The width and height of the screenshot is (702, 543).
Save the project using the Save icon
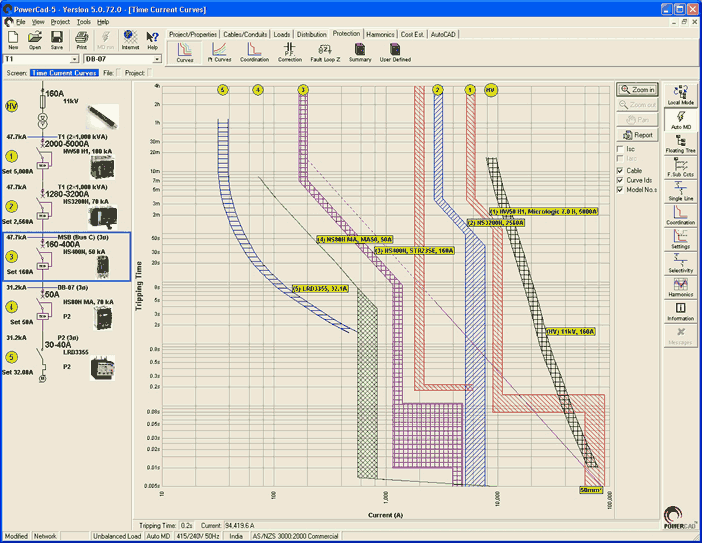(x=57, y=40)
